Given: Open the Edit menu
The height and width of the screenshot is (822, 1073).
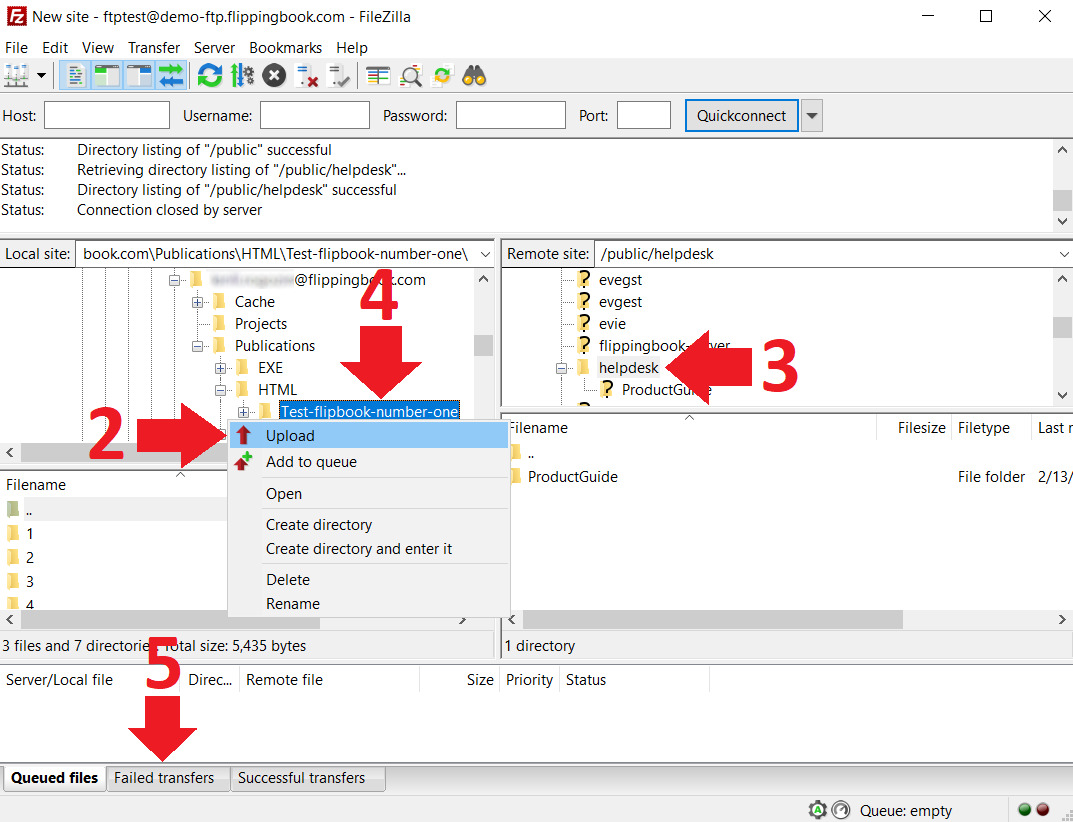Looking at the screenshot, I should point(55,48).
